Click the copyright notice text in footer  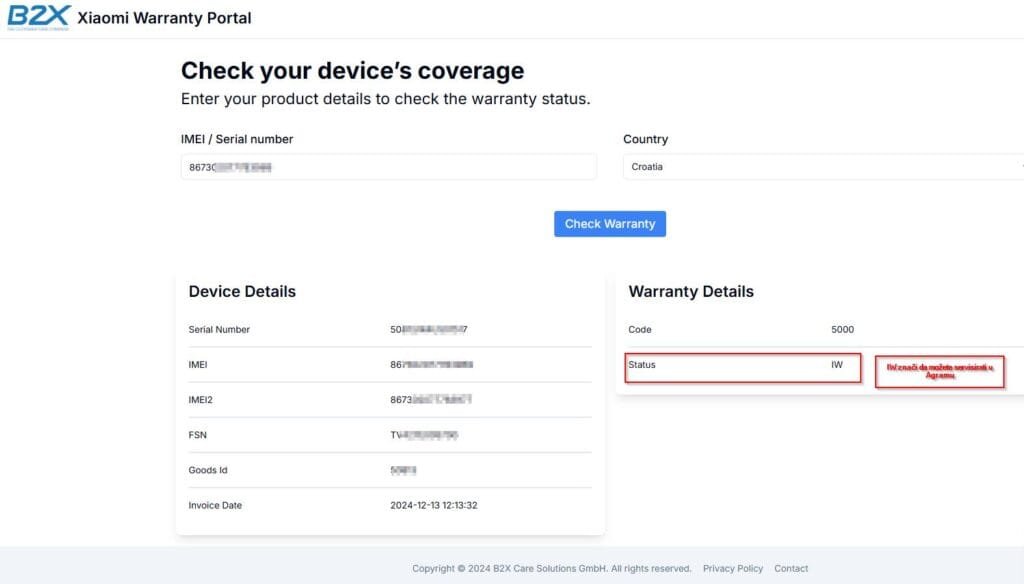click(x=551, y=568)
